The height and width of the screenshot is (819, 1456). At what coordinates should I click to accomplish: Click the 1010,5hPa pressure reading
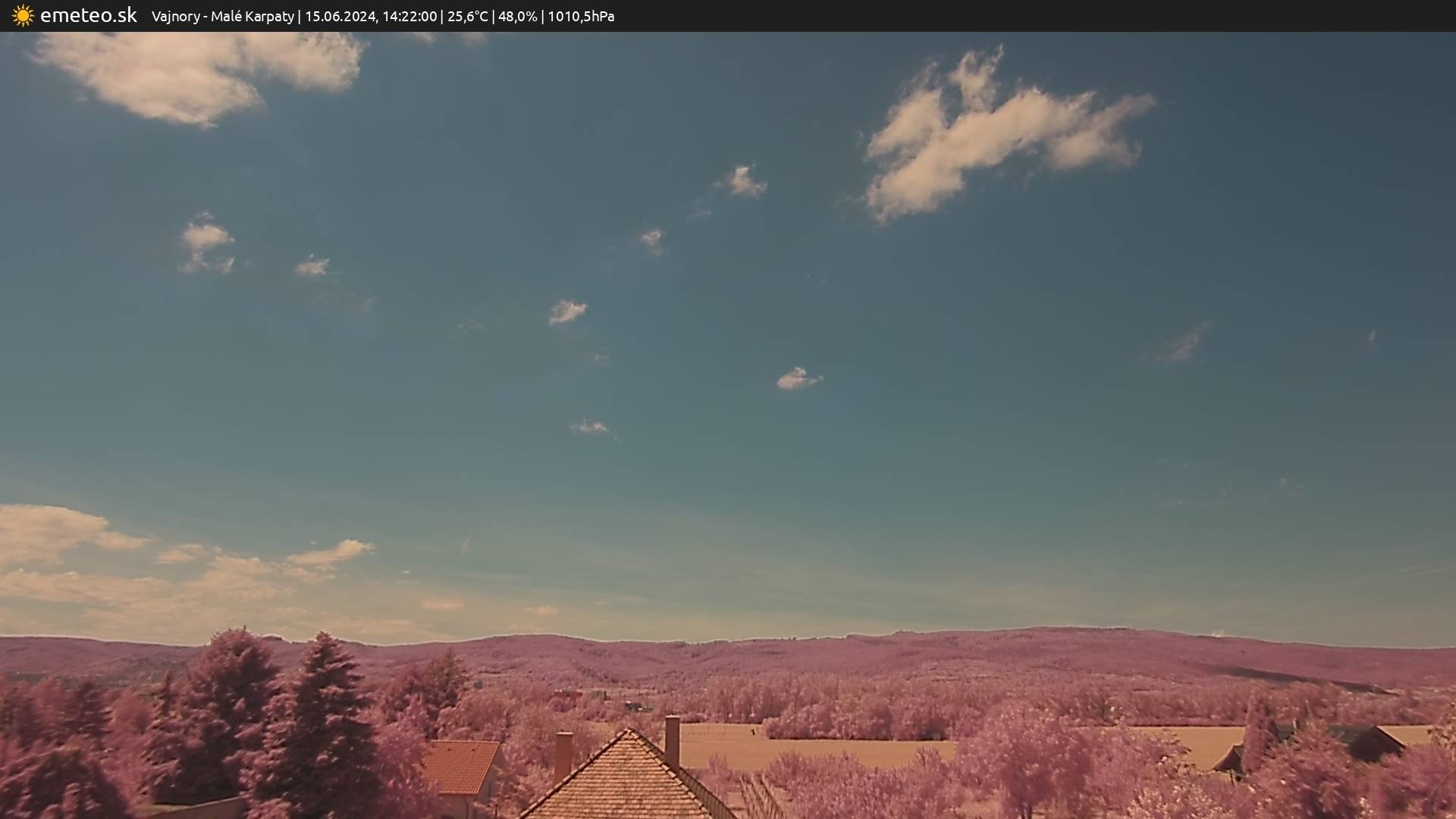click(581, 17)
